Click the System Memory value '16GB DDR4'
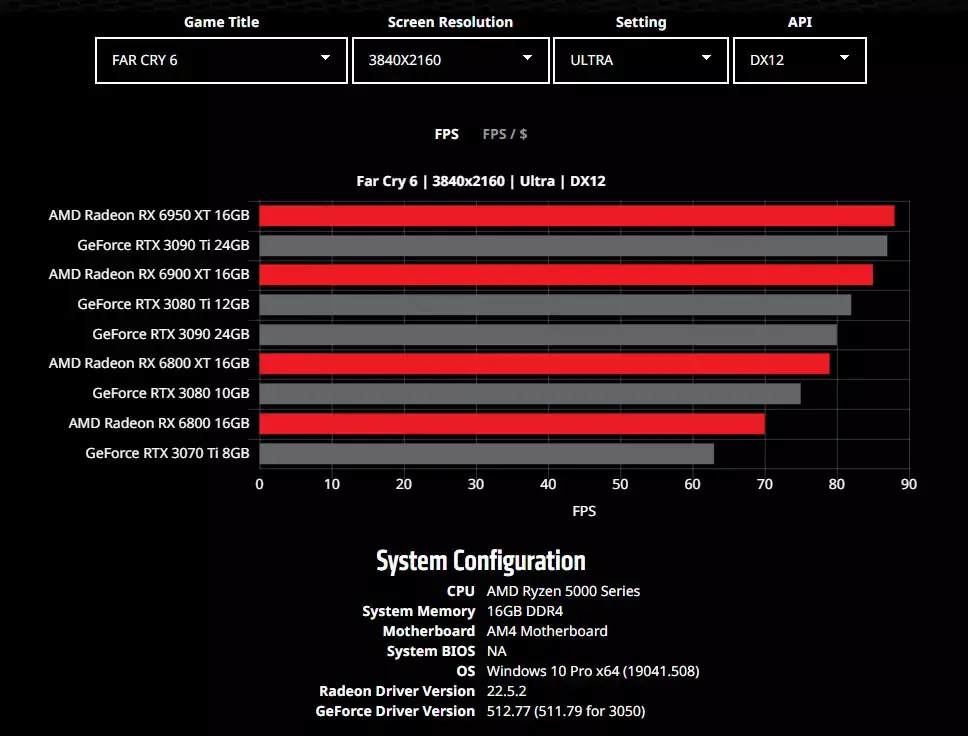The image size is (968, 736). coord(525,611)
